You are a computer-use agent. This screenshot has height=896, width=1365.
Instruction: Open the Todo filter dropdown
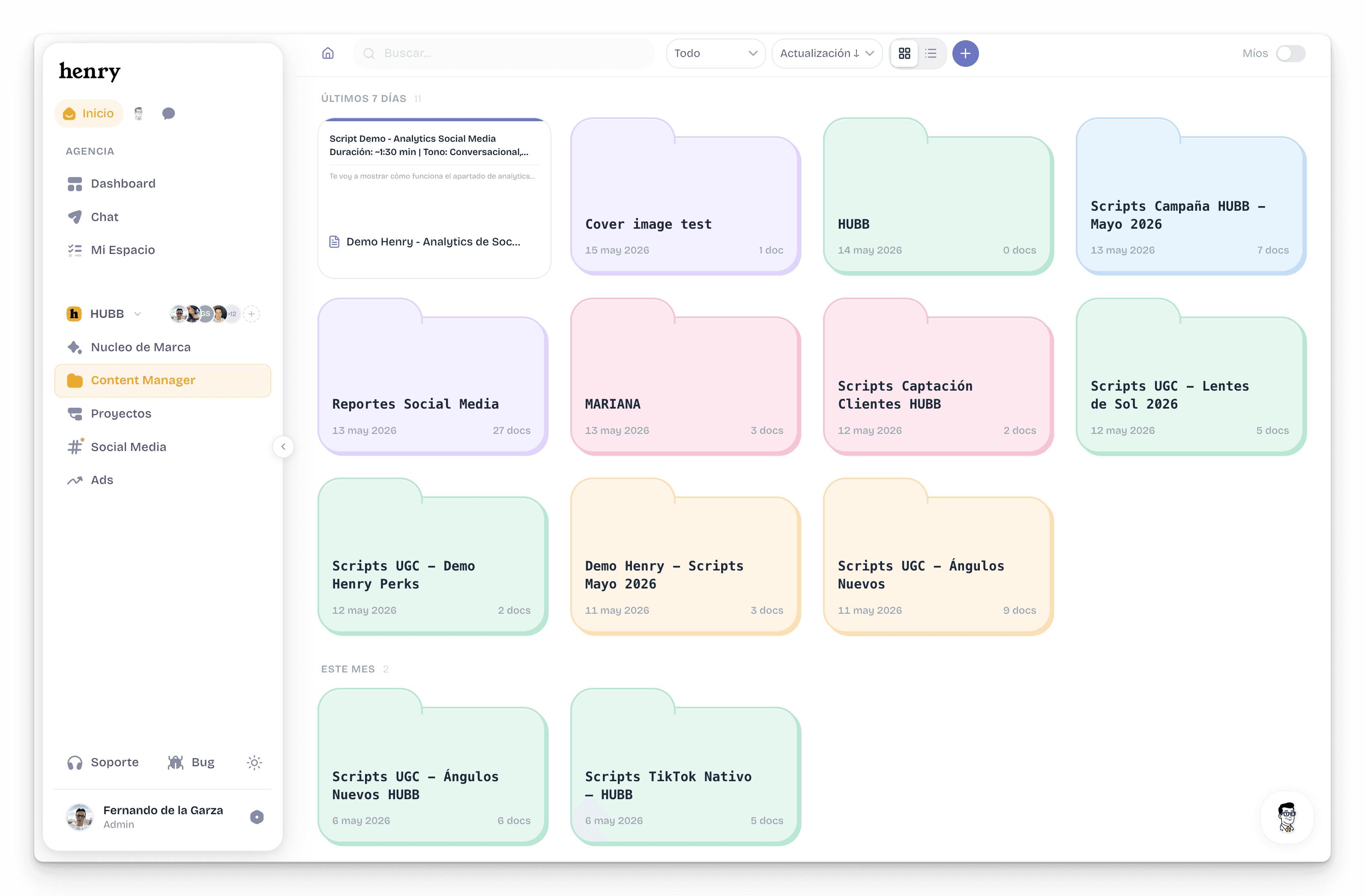point(715,53)
